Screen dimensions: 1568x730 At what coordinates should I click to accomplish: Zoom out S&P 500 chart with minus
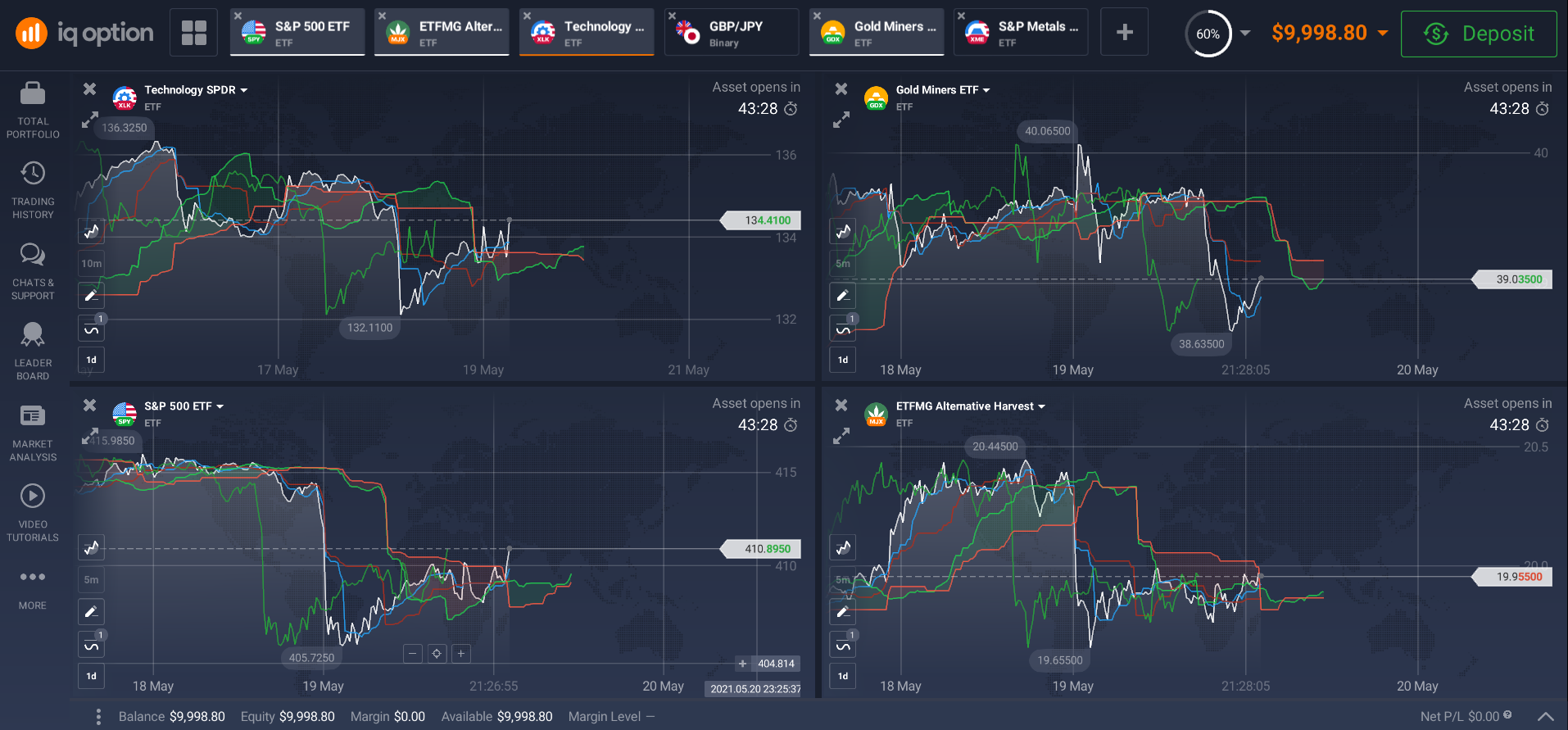pos(413,653)
